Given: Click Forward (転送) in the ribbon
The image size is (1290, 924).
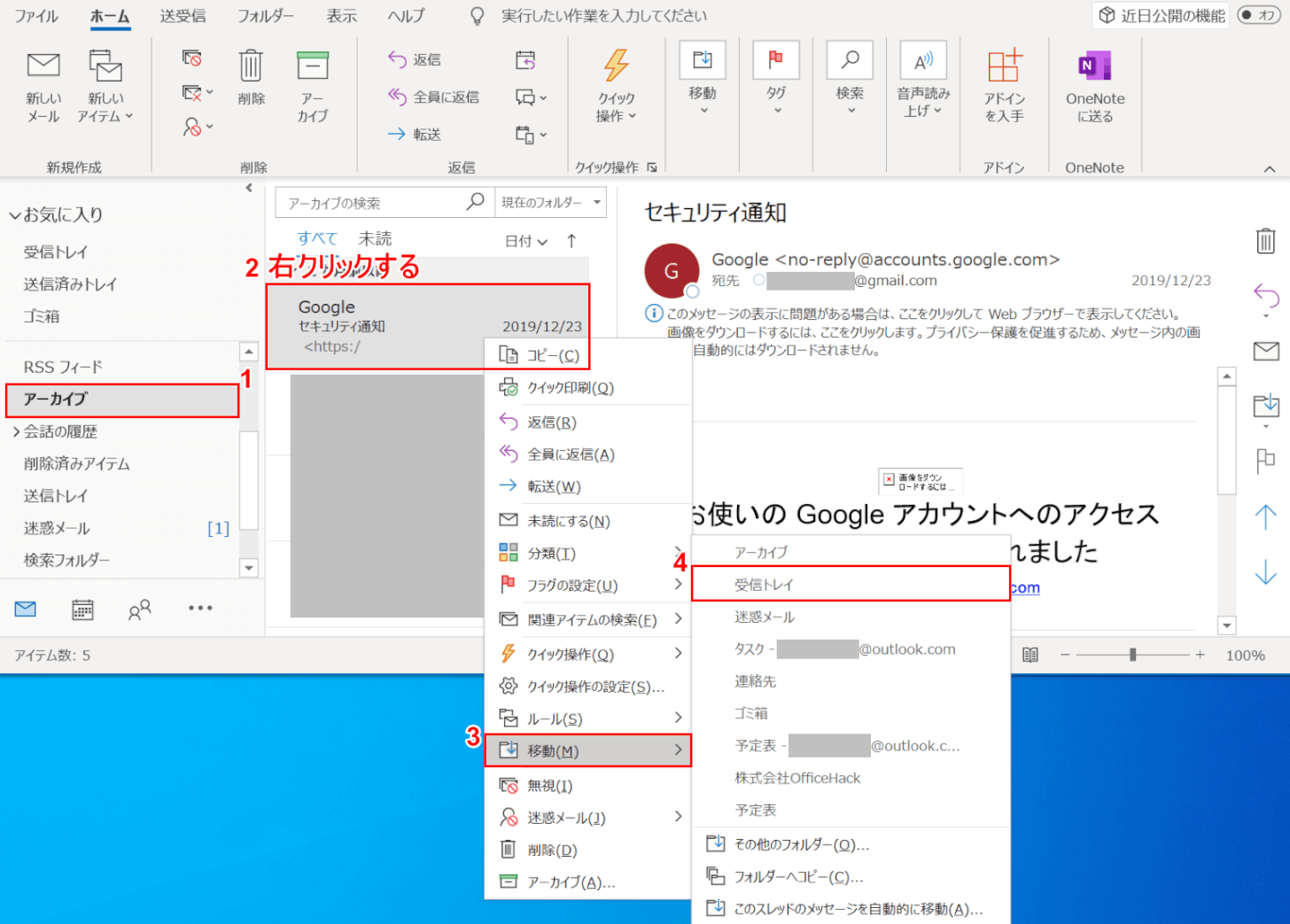Looking at the screenshot, I should click(415, 134).
